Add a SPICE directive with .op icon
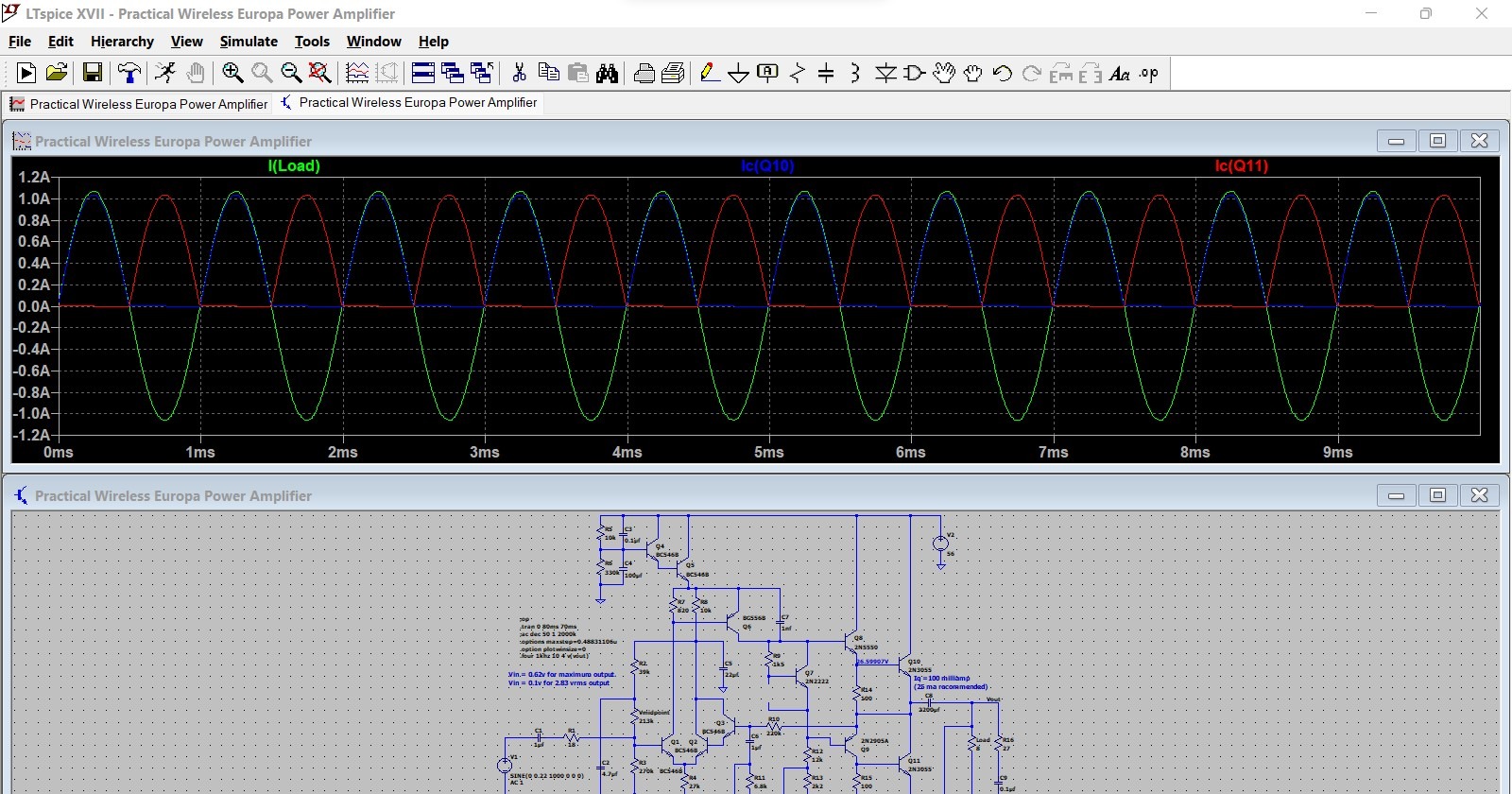Image resolution: width=1512 pixels, height=794 pixels. (1149, 73)
